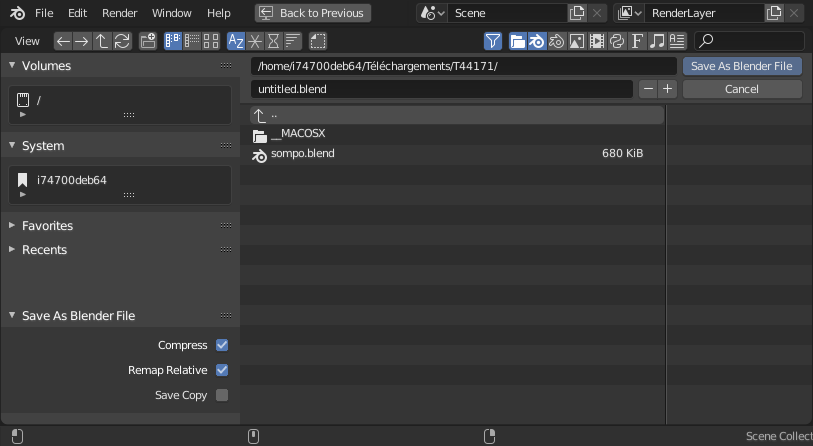
Task: Increment the filename number
Action: pos(667,89)
